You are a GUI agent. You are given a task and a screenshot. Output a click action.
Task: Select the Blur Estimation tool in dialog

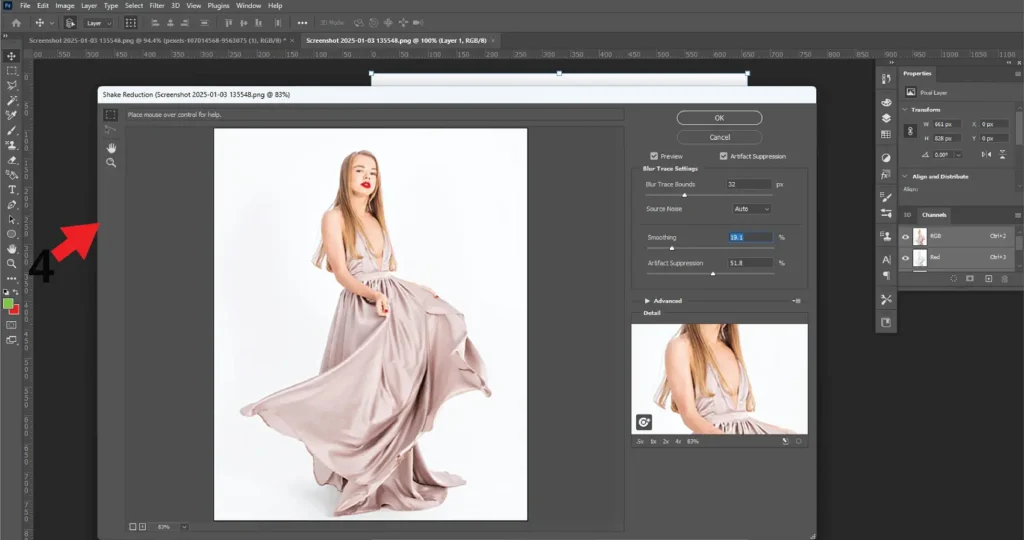pyautogui.click(x=111, y=115)
